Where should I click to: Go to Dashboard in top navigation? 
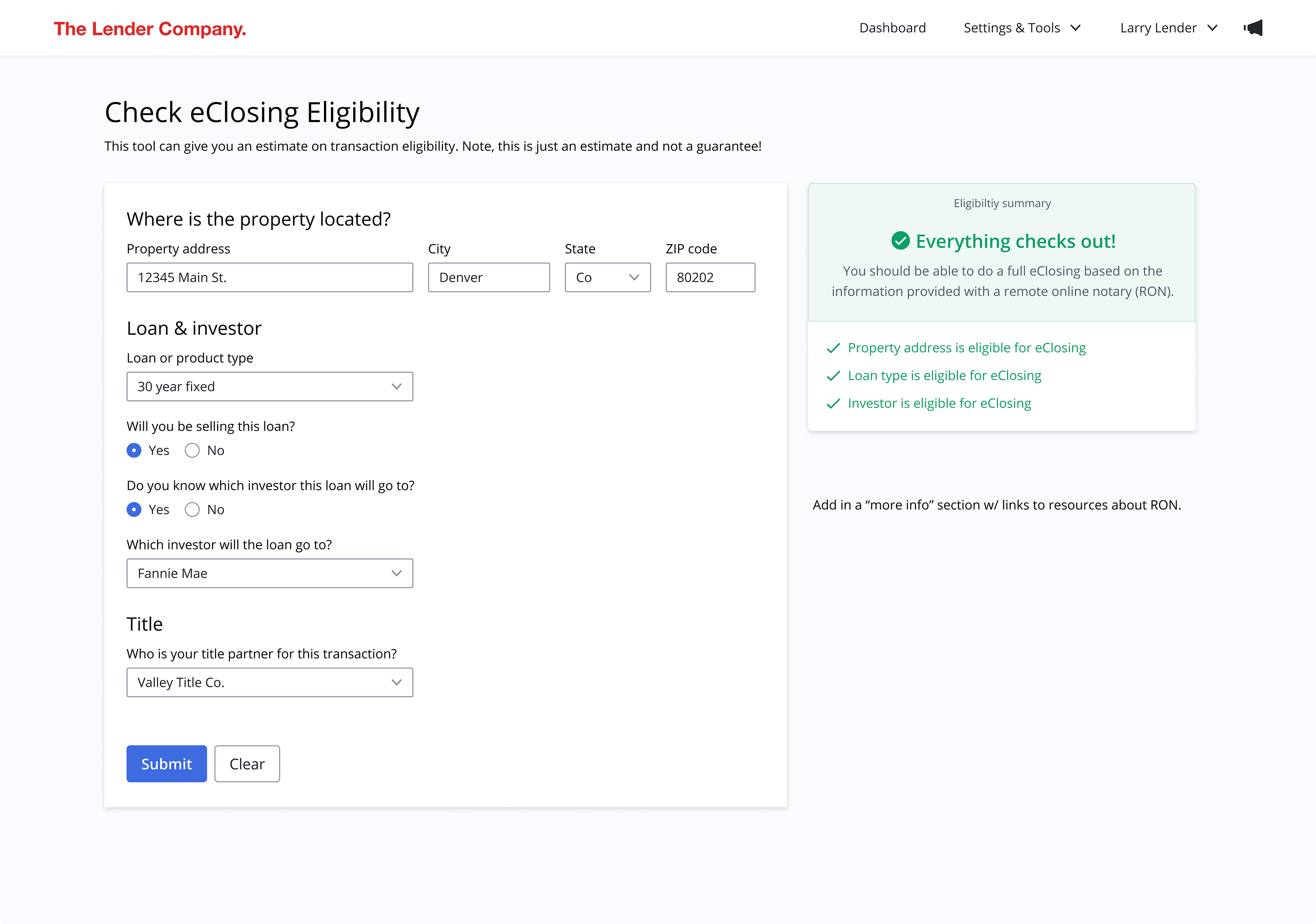coord(892,28)
